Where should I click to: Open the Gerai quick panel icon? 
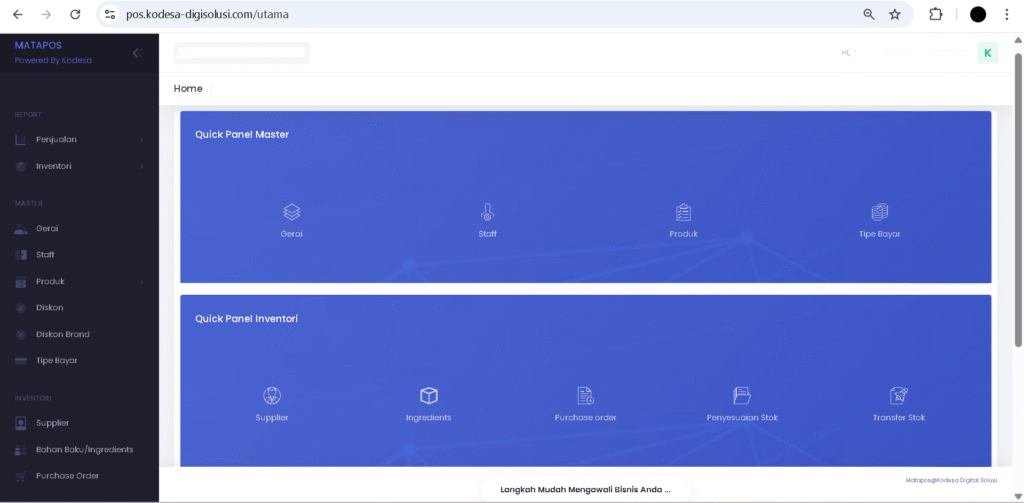[x=291, y=212]
